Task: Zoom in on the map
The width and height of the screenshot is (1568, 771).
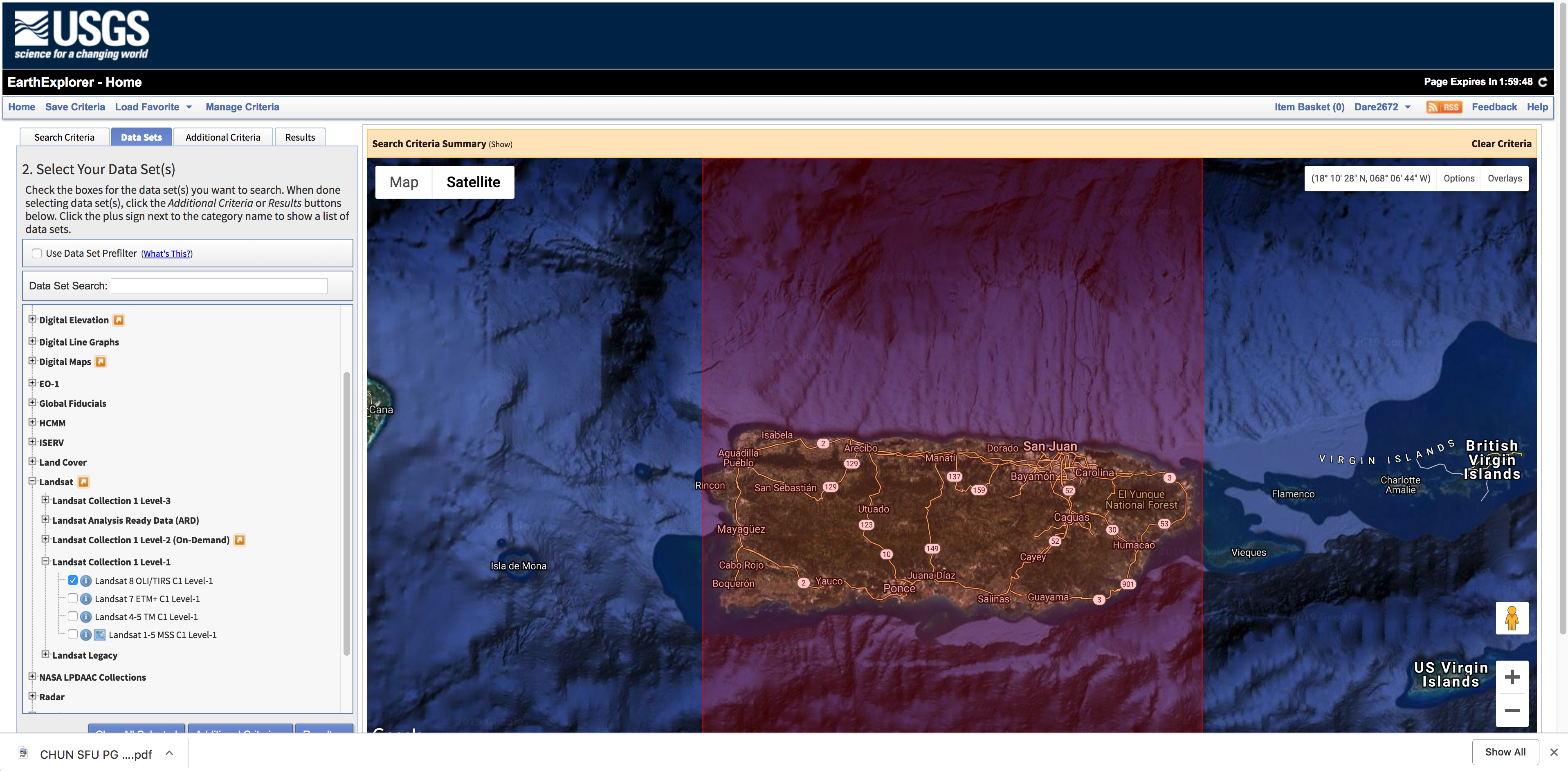Action: pos(1512,677)
